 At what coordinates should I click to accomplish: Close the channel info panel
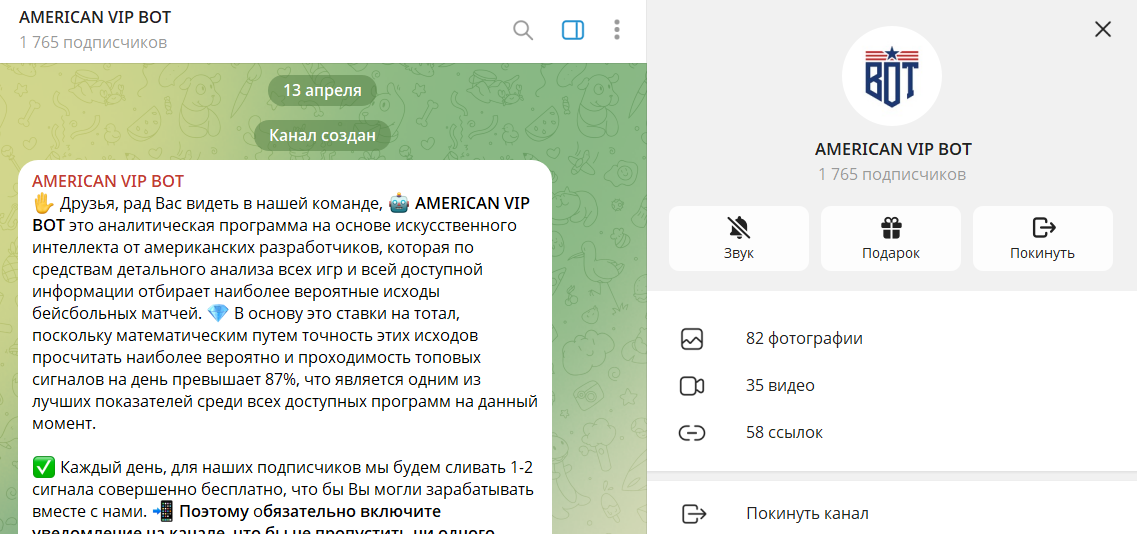[x=1102, y=29]
